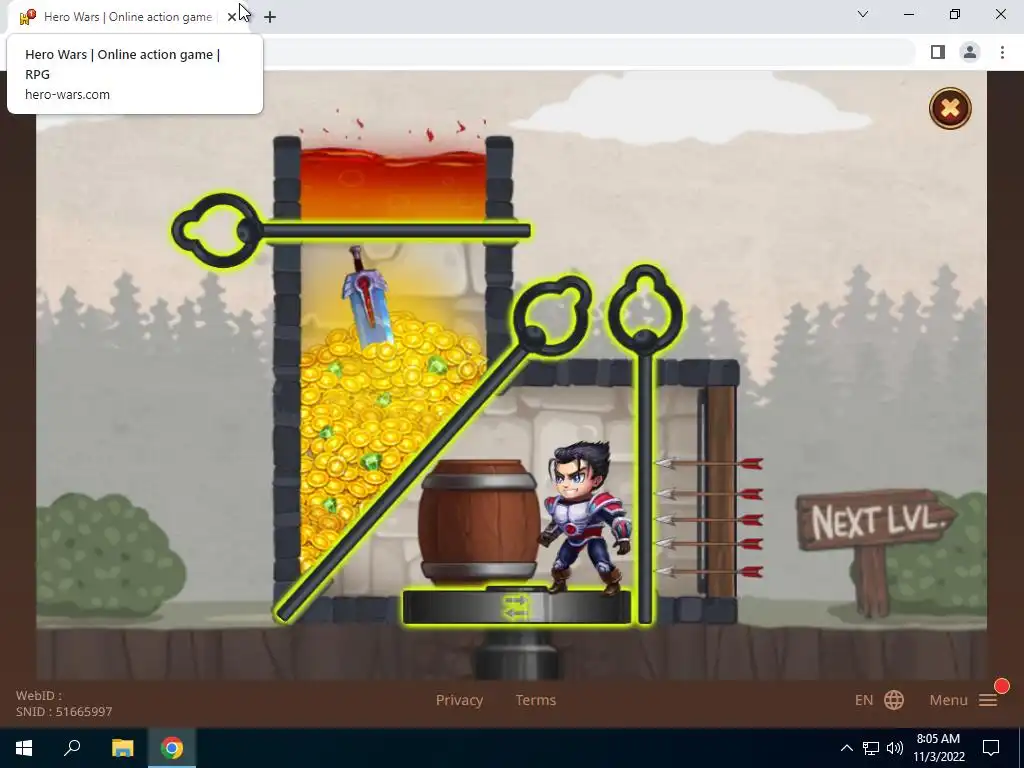
Task: Click the globe language icon
Action: (x=894, y=700)
